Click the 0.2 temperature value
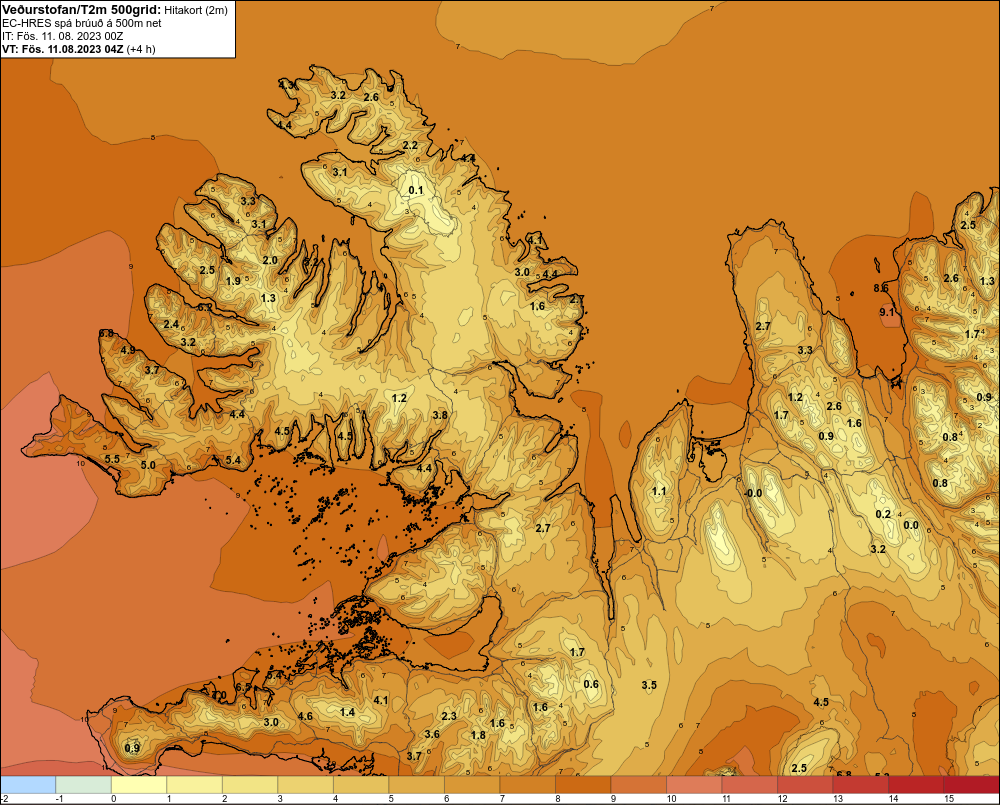 tap(883, 514)
